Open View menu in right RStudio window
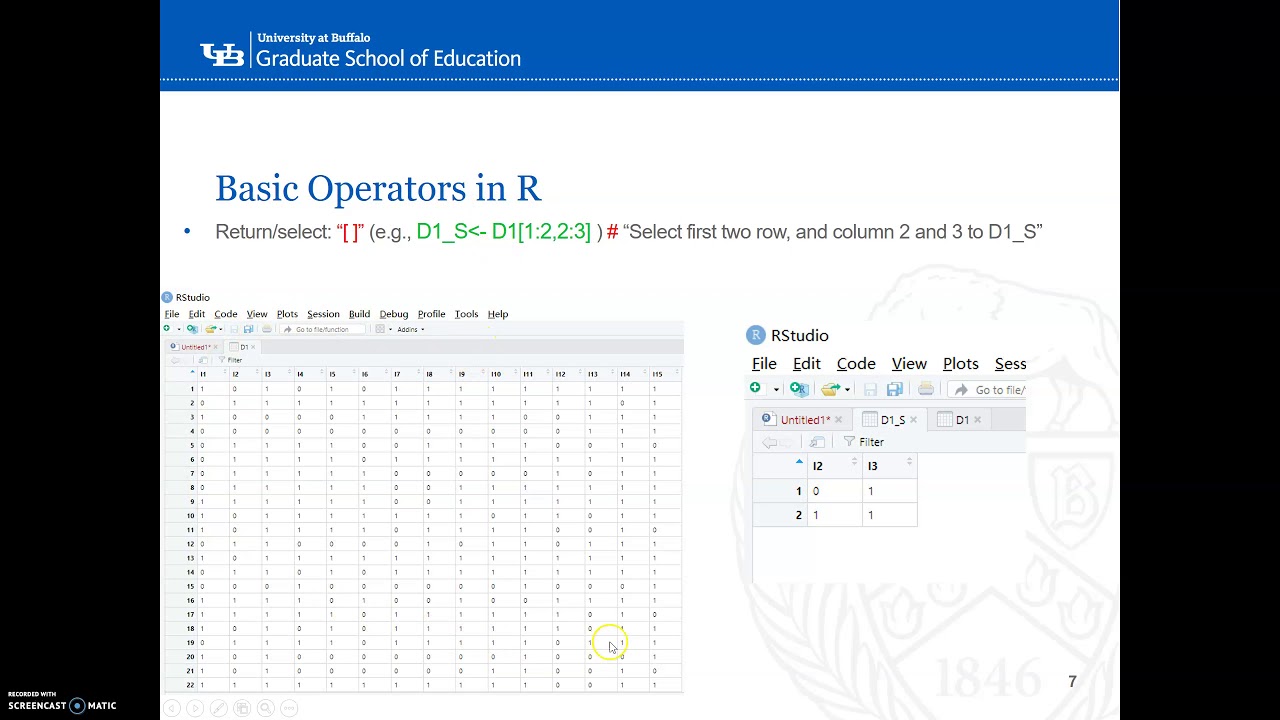 [909, 364]
